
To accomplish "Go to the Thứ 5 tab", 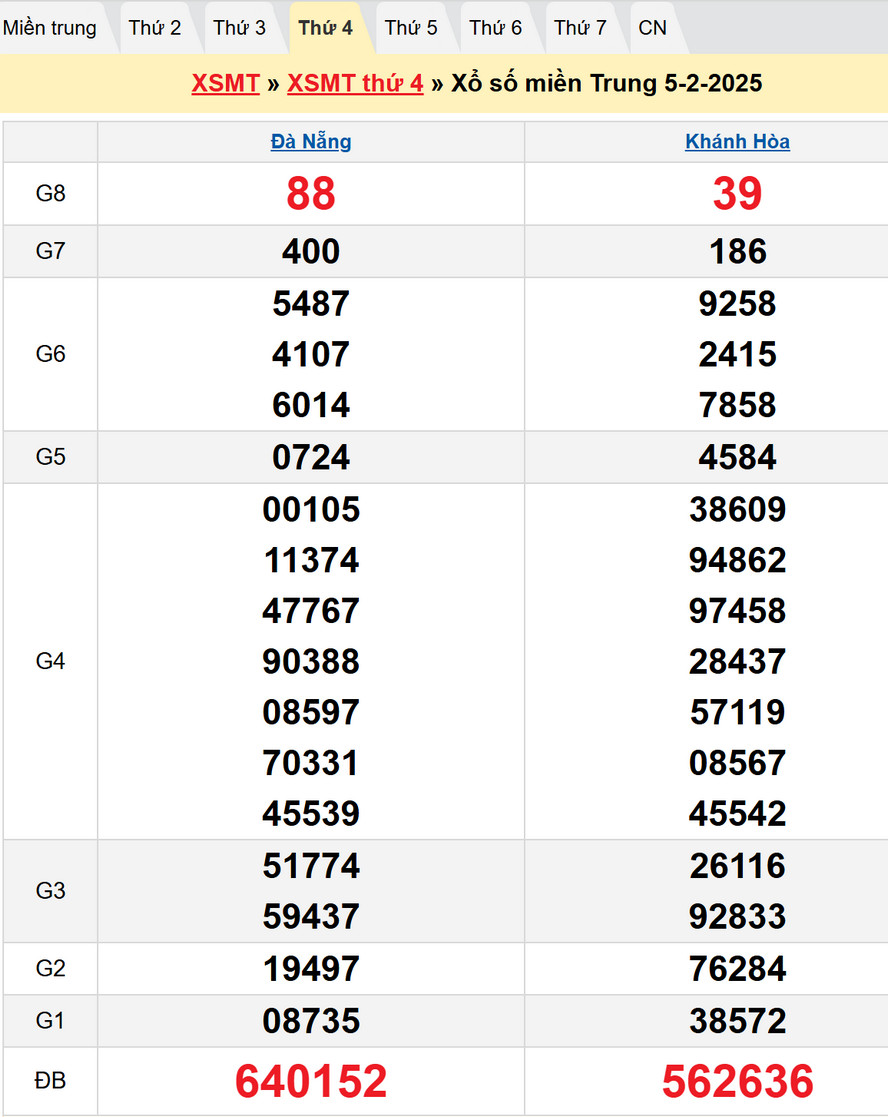I will click(411, 27).
